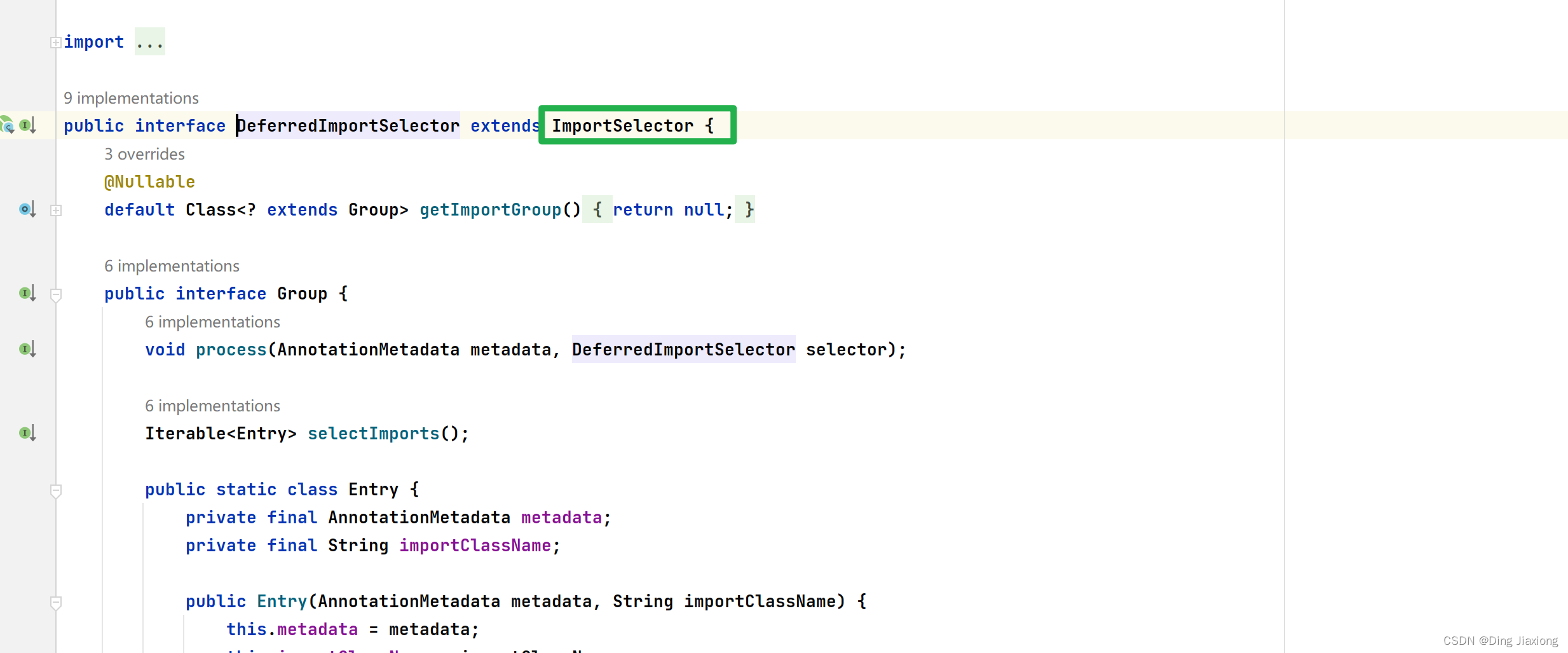Expand the folded import statements

[x=56, y=43]
